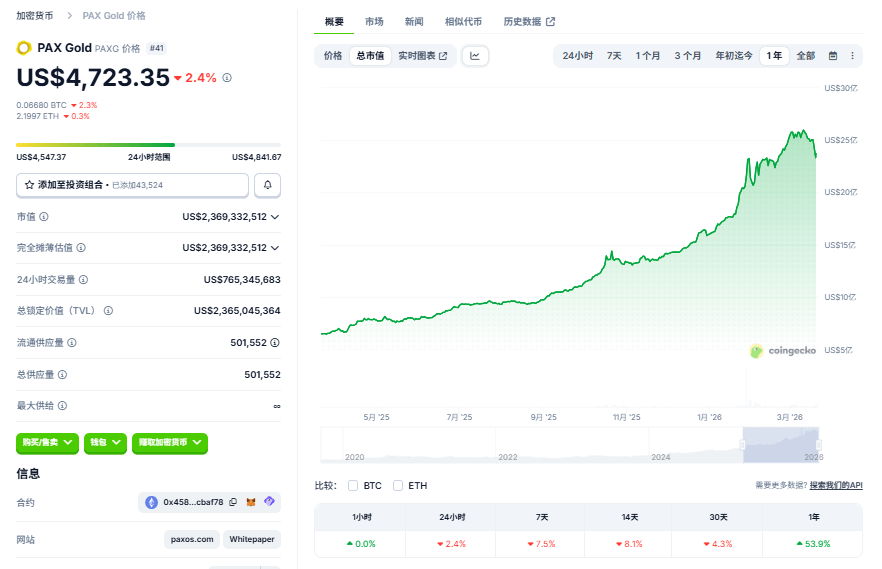Enable ETH comparison checkbox
Screen dimensions: 882x569
pos(398,485)
